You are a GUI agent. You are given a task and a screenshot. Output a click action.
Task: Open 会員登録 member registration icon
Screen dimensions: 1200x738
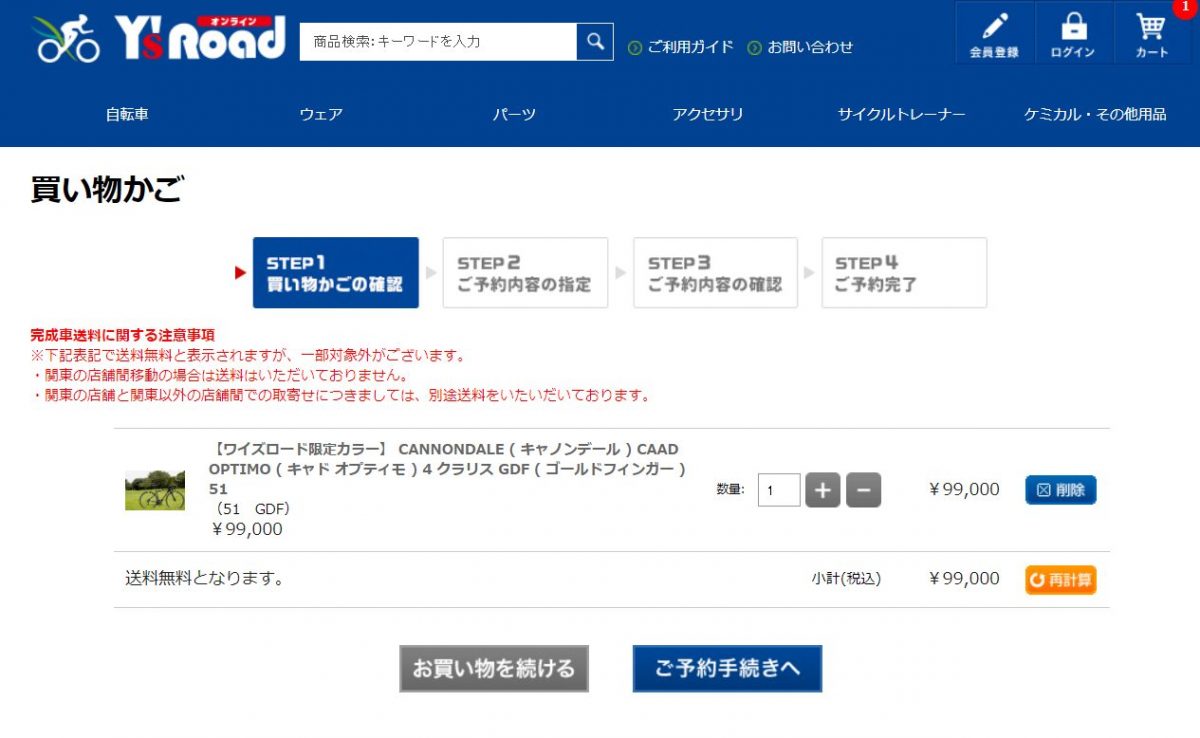pyautogui.click(x=994, y=34)
